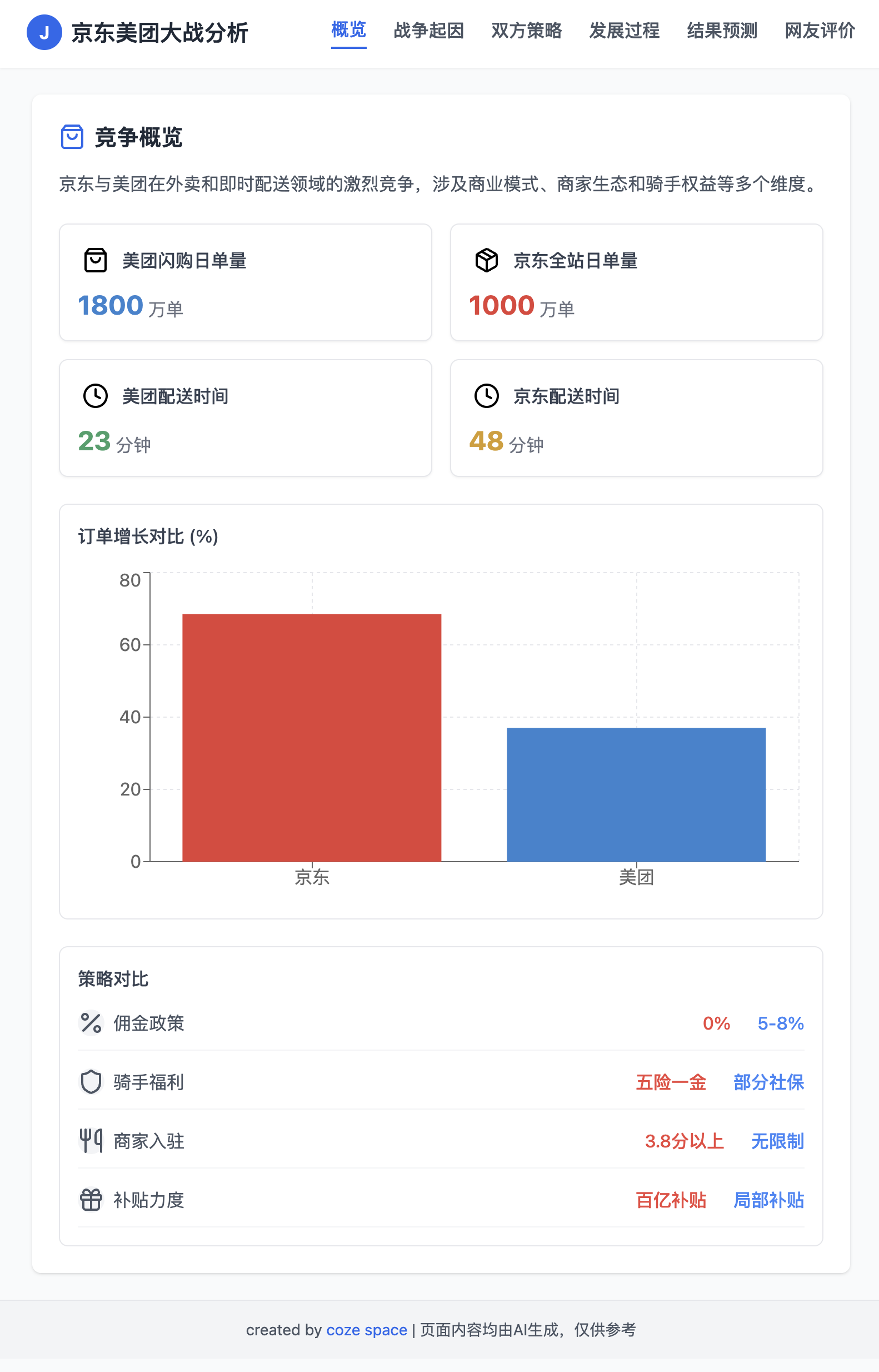The image size is (879, 1372).
Task: Click the clock icon beside 美团配送时间
Action: tap(96, 396)
